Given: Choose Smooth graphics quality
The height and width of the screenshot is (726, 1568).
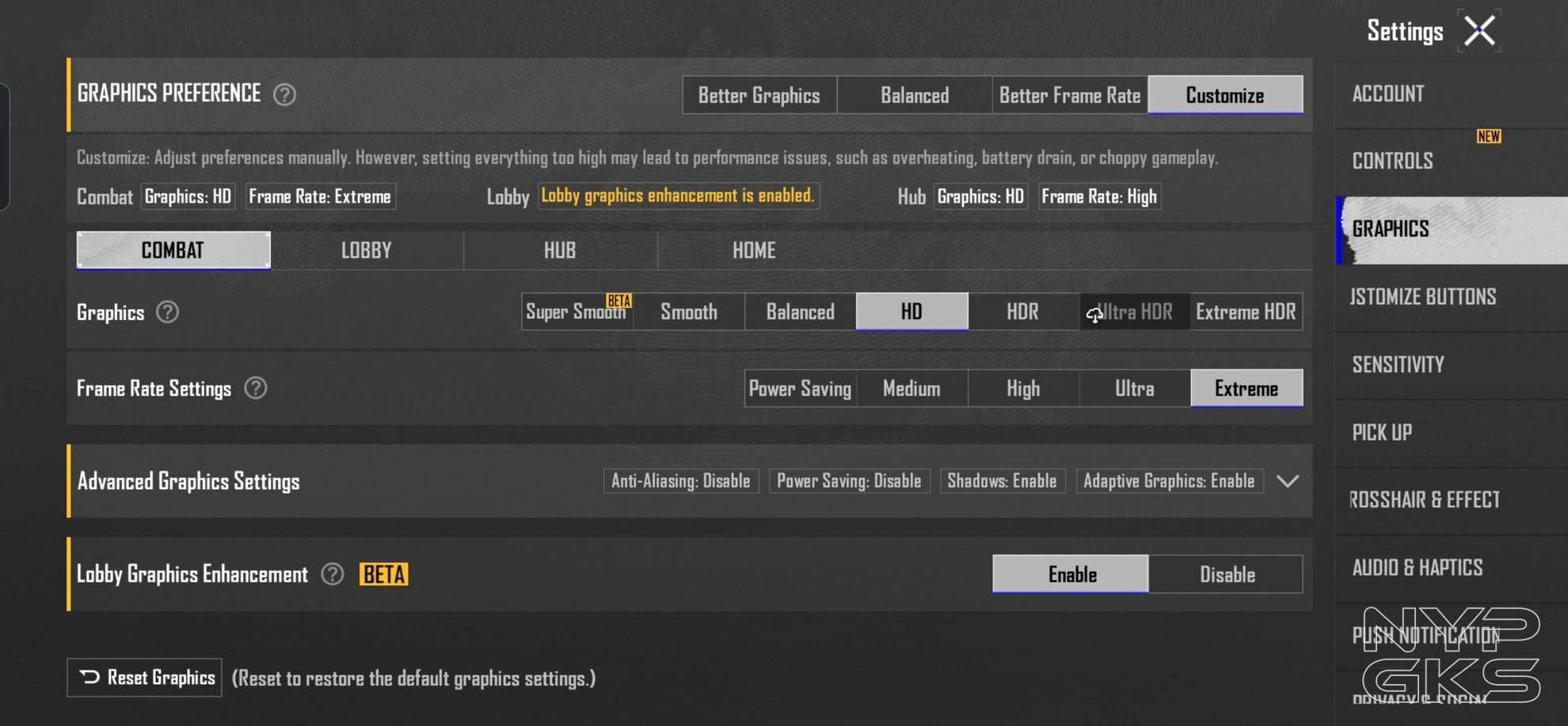Looking at the screenshot, I should (x=689, y=312).
